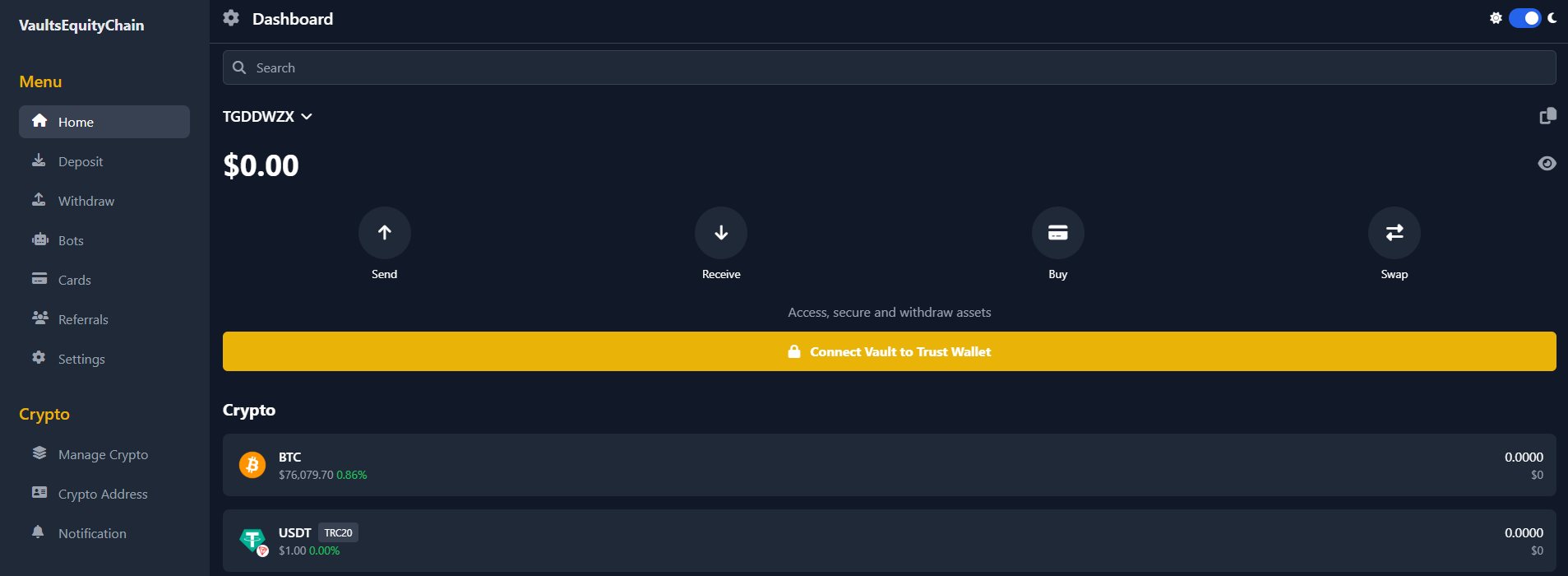Viewport: 1568px width, 576px height.
Task: Open the USDT TRC20 asset row
Action: [888, 541]
